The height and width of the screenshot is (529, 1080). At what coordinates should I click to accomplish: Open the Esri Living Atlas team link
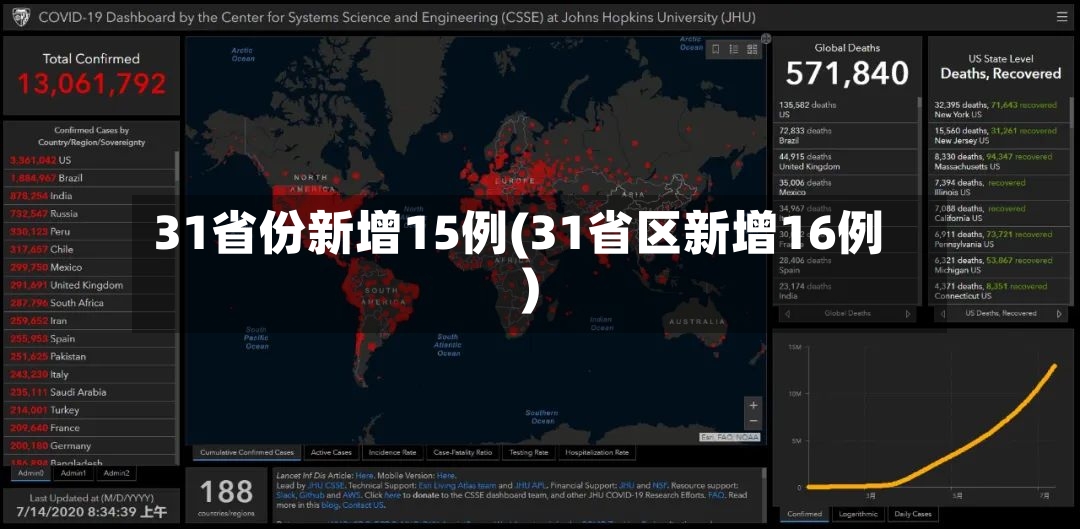[x=457, y=485]
